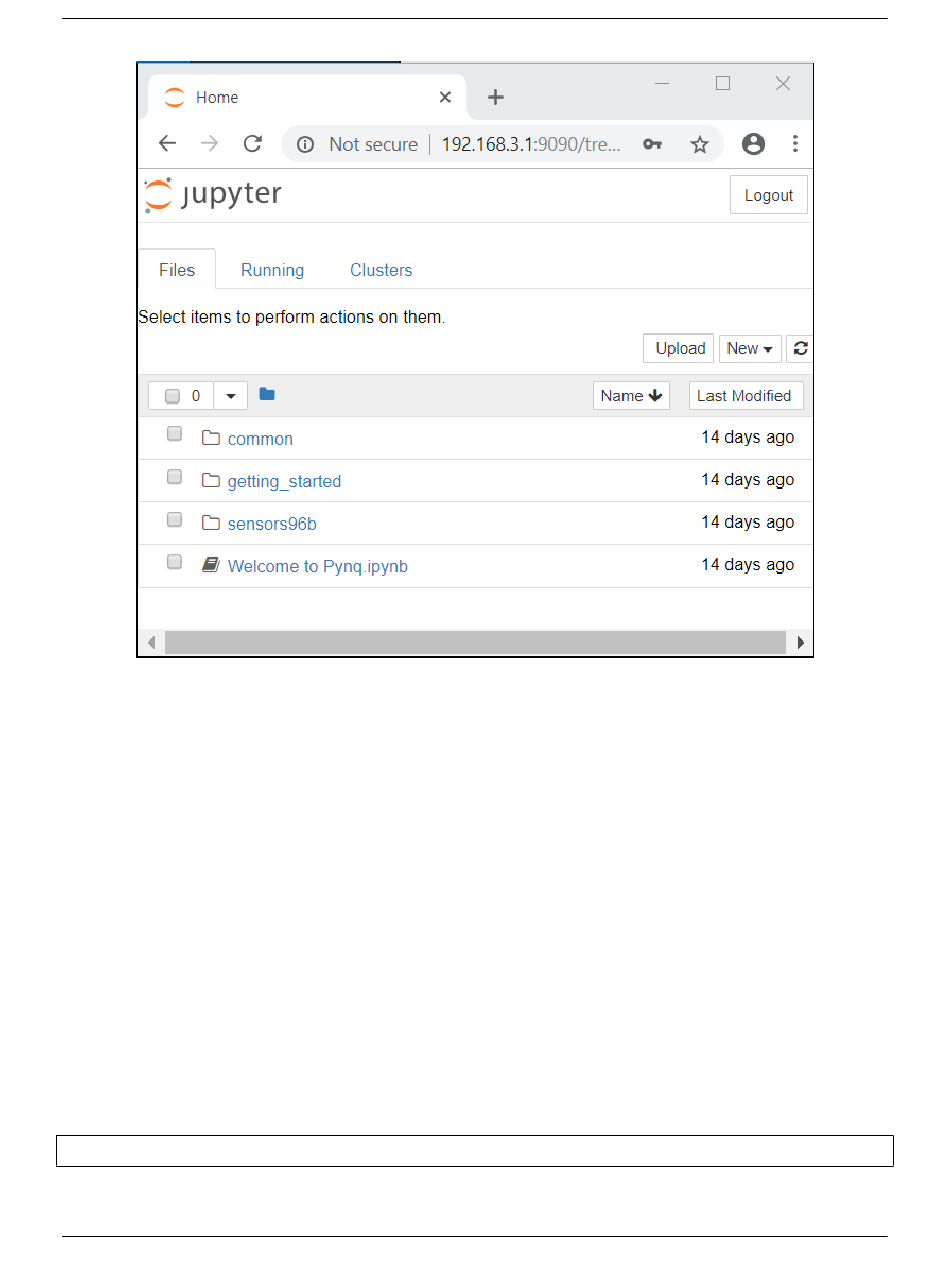Sort files by Name
Viewport: 950px width, 1267px height.
[x=632, y=396]
